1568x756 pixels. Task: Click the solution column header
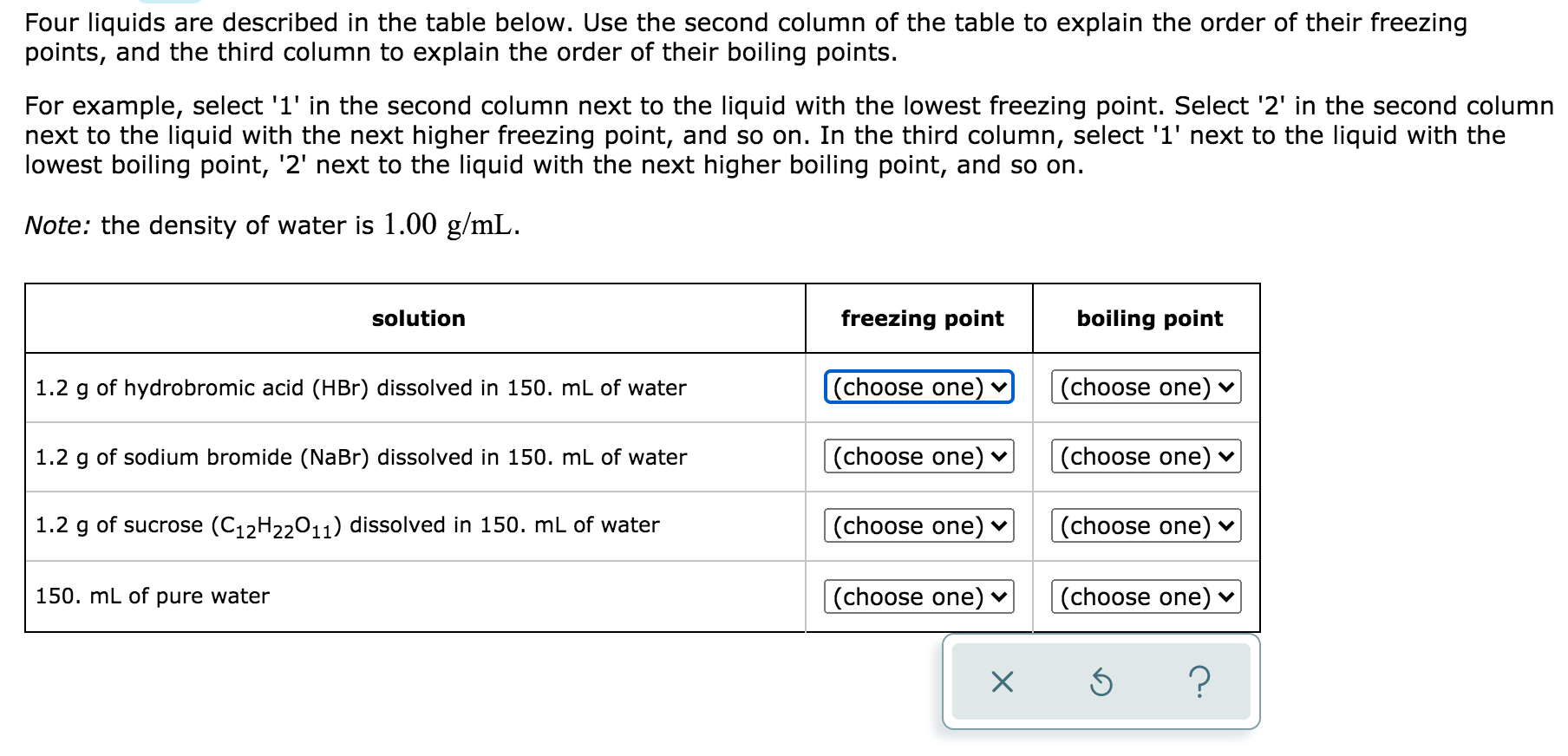click(419, 318)
